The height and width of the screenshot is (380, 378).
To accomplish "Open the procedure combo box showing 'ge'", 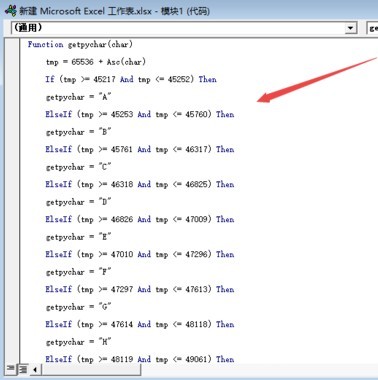I will point(372,28).
